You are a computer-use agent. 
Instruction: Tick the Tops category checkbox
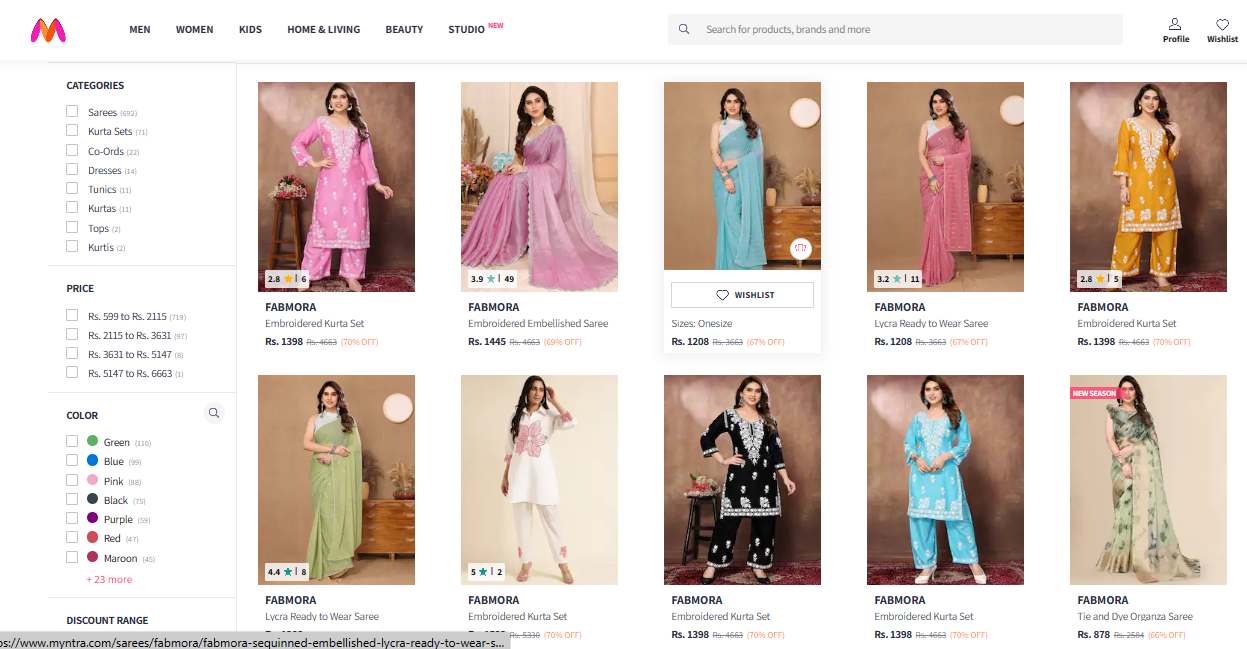[x=72, y=227]
